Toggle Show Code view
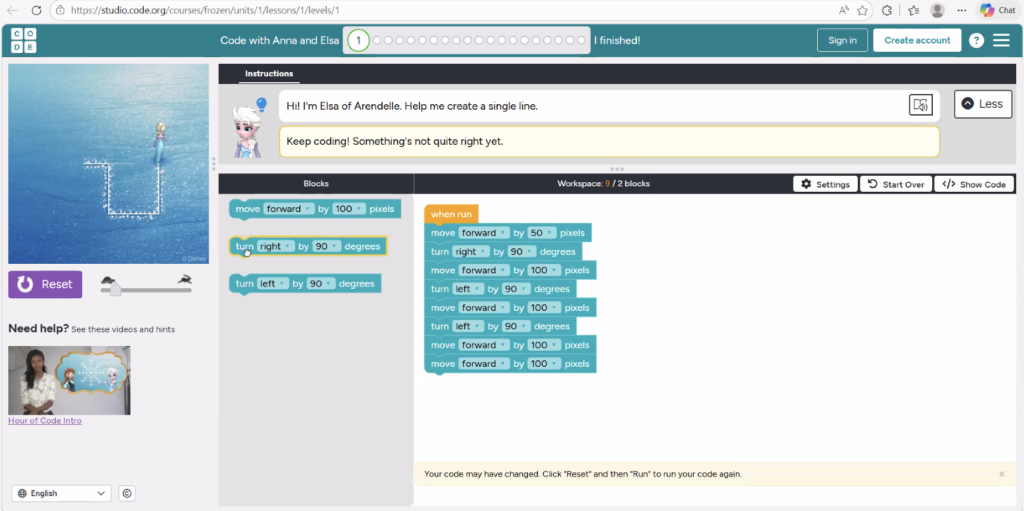 pyautogui.click(x=974, y=184)
